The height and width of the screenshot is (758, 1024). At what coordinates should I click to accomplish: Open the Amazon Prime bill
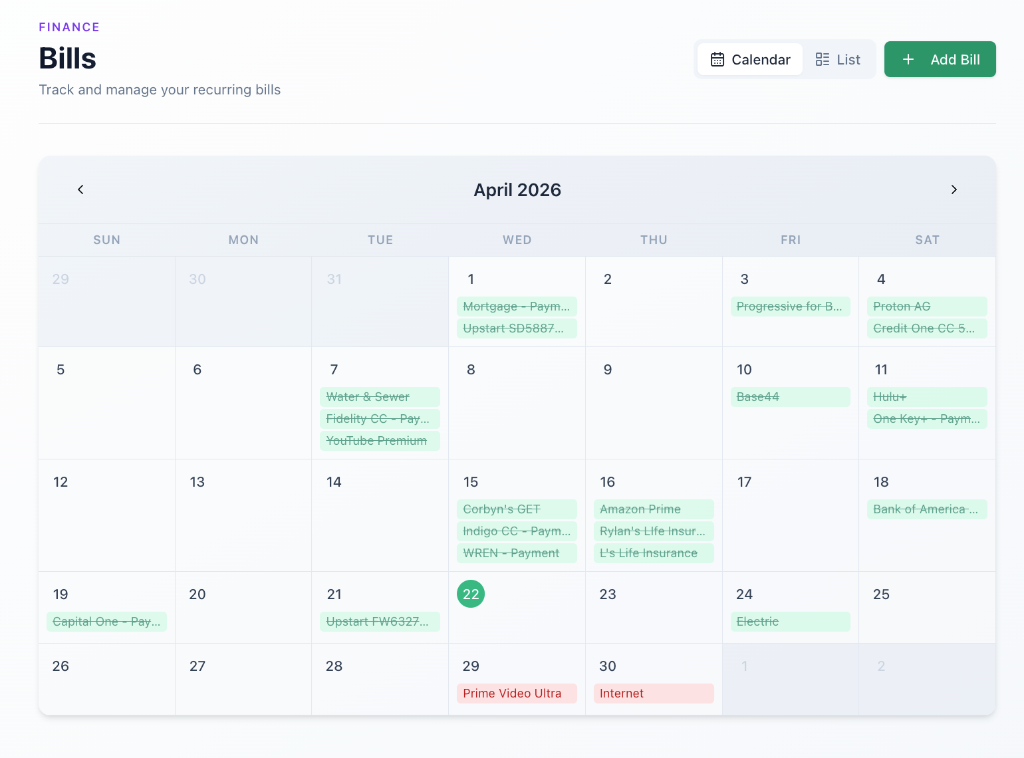654,509
